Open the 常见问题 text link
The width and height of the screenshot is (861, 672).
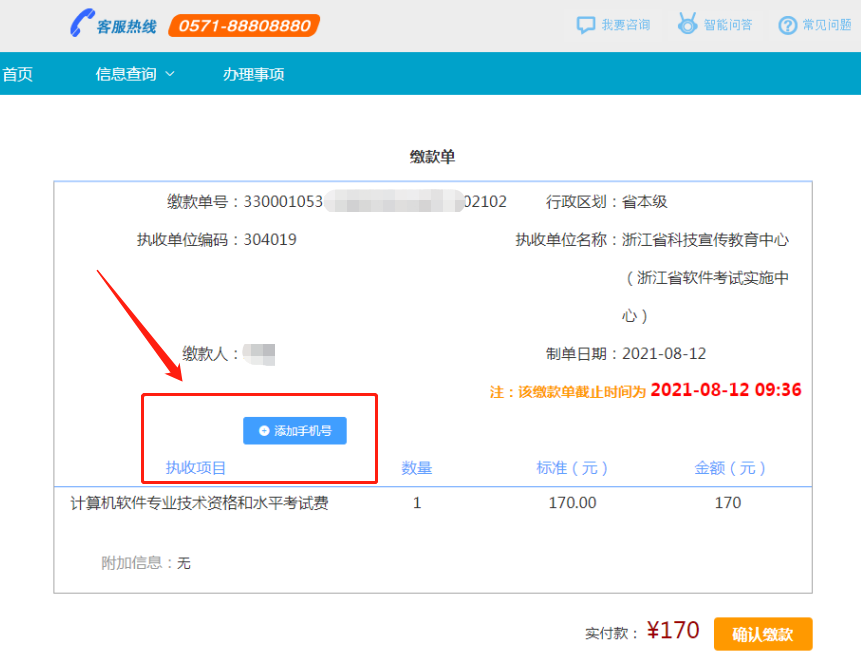[x=827, y=25]
